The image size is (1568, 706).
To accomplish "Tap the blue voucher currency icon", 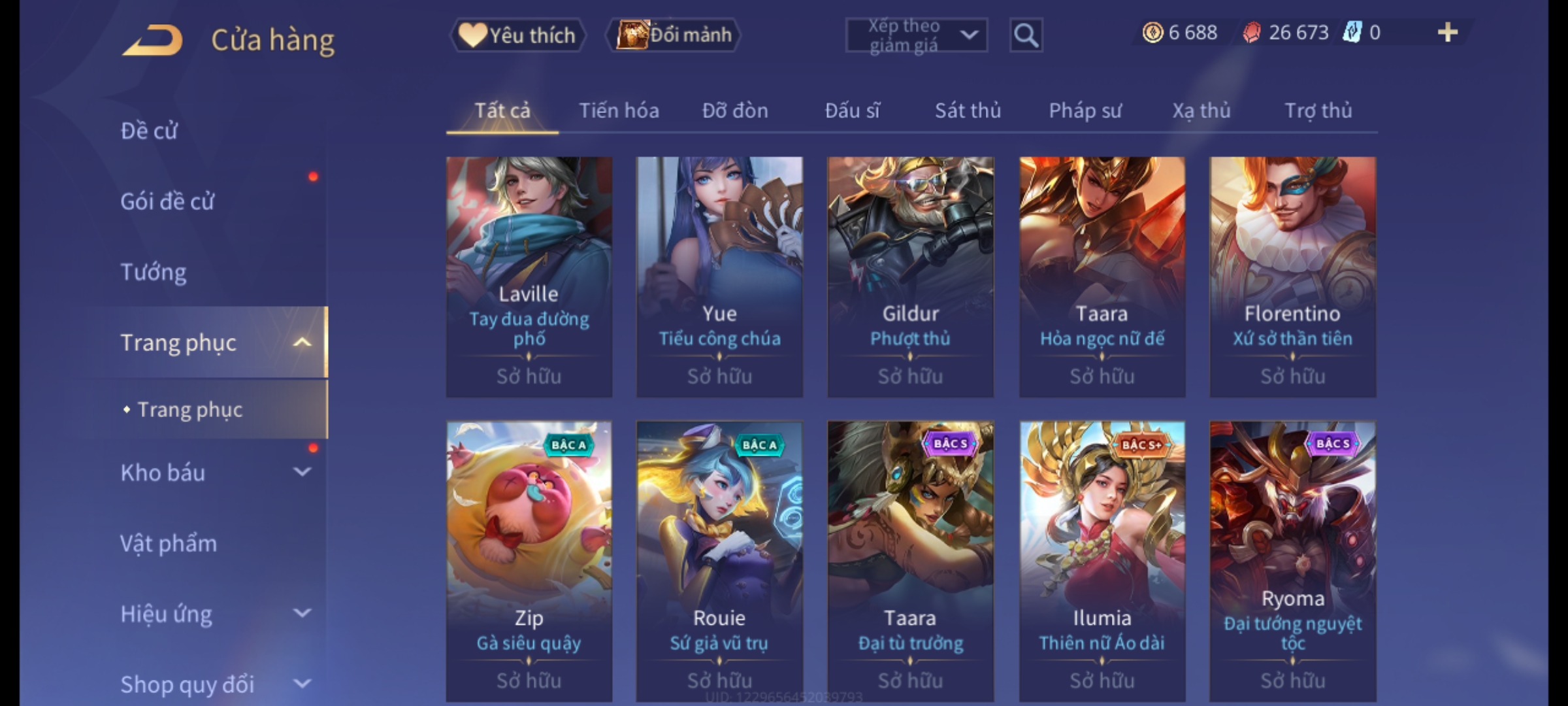I will point(1352,33).
